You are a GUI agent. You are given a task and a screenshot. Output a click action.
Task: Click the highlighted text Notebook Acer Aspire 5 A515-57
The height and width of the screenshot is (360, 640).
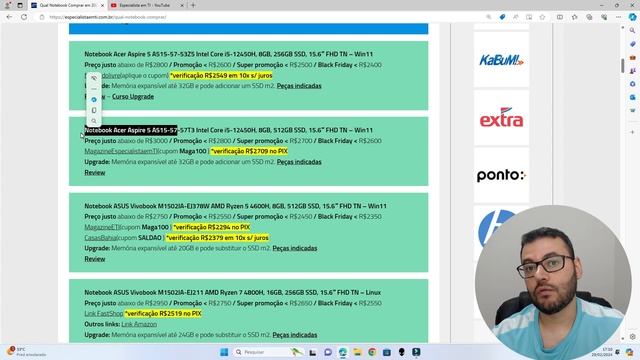pos(131,130)
